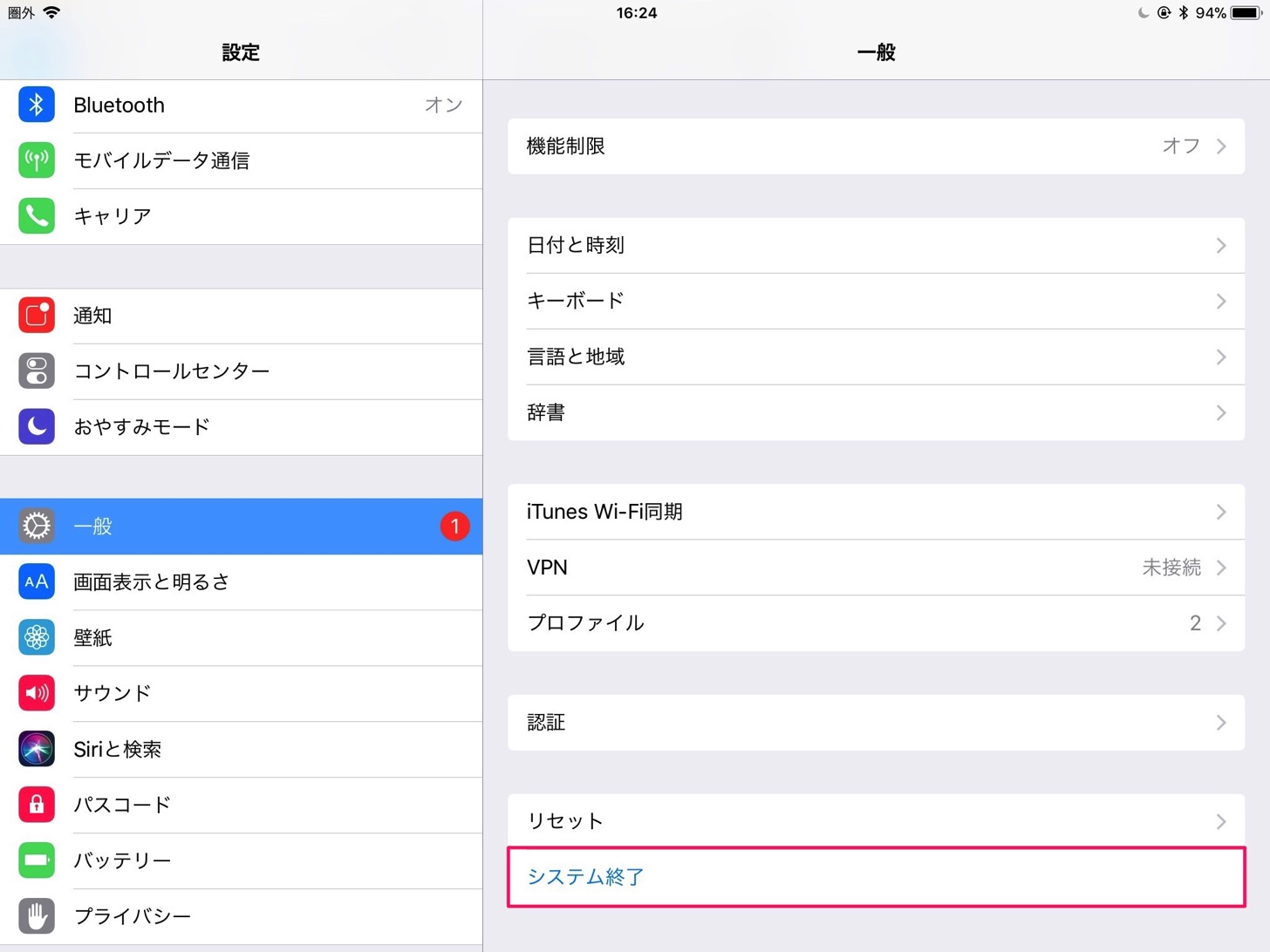Screen dimensions: 1270x952
Task: Open the プロファイル chevron
Action: 1221,623
